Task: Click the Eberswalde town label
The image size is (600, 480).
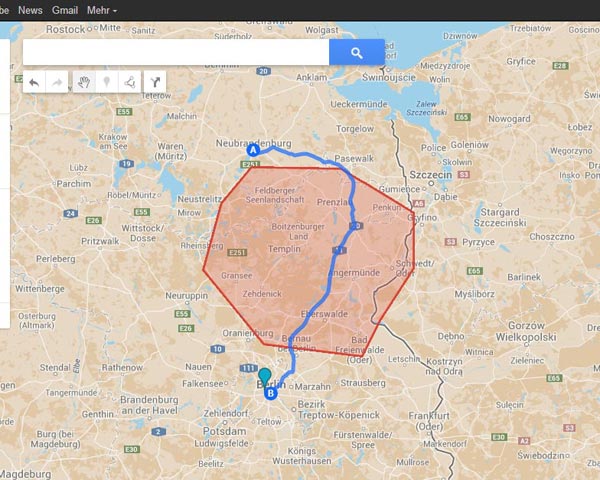Action: tap(324, 314)
